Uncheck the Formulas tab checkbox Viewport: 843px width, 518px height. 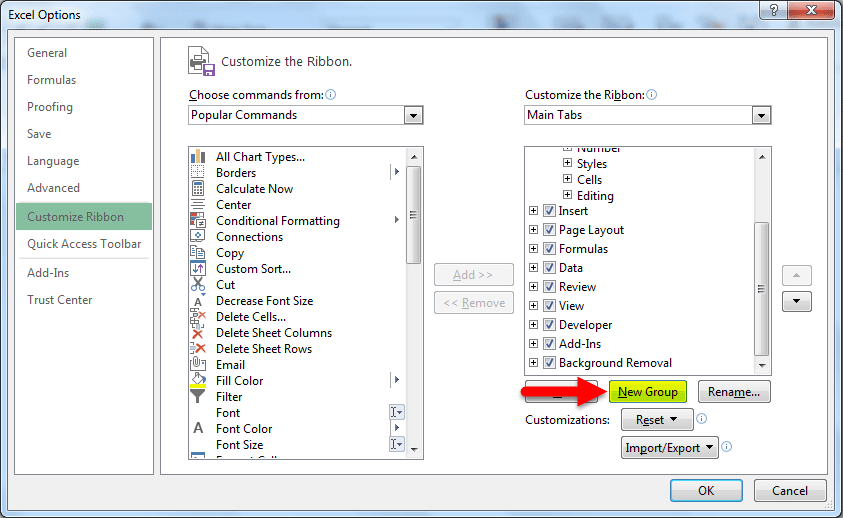click(549, 249)
